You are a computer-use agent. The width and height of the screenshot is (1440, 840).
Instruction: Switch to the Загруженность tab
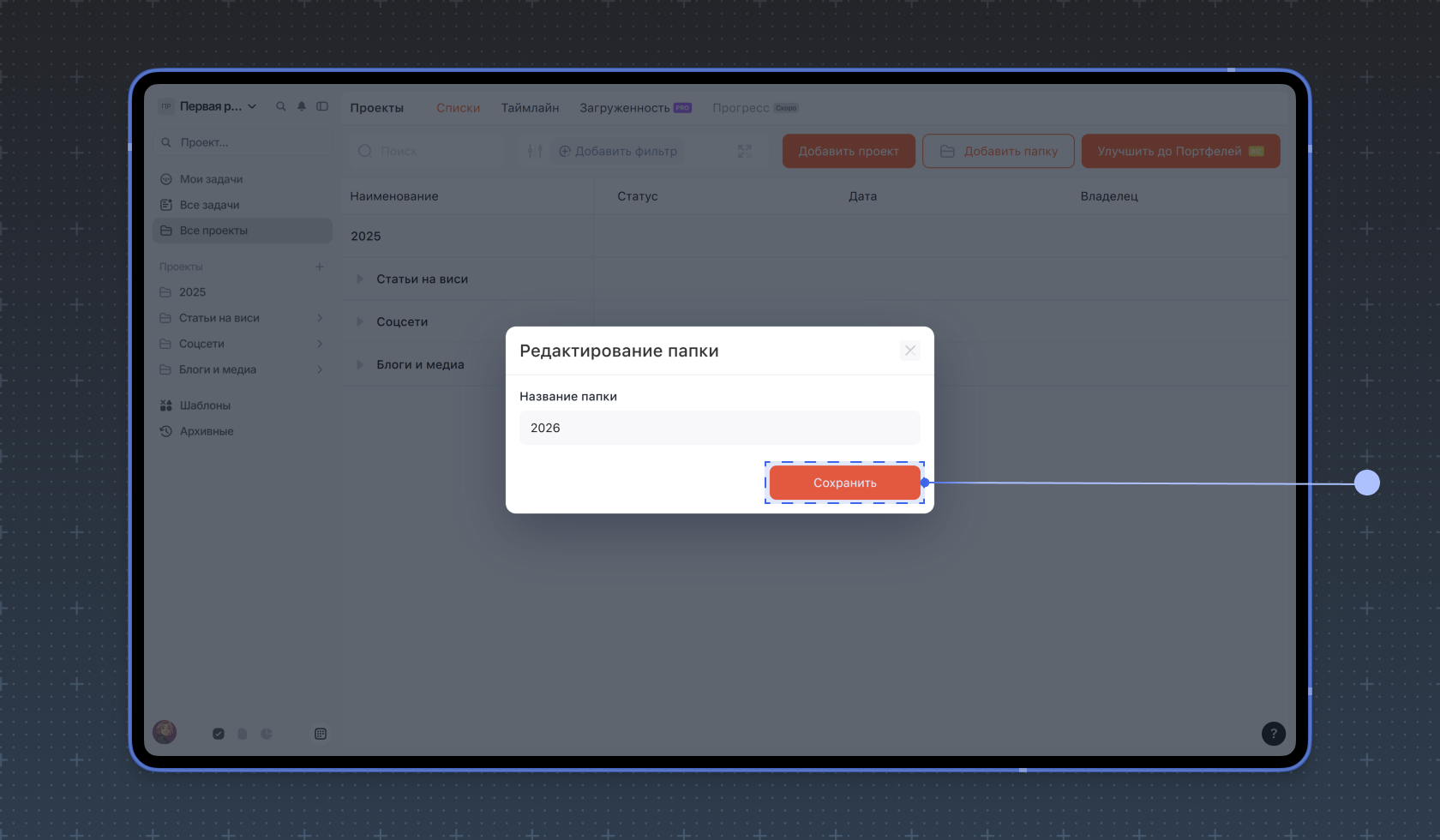click(x=624, y=108)
